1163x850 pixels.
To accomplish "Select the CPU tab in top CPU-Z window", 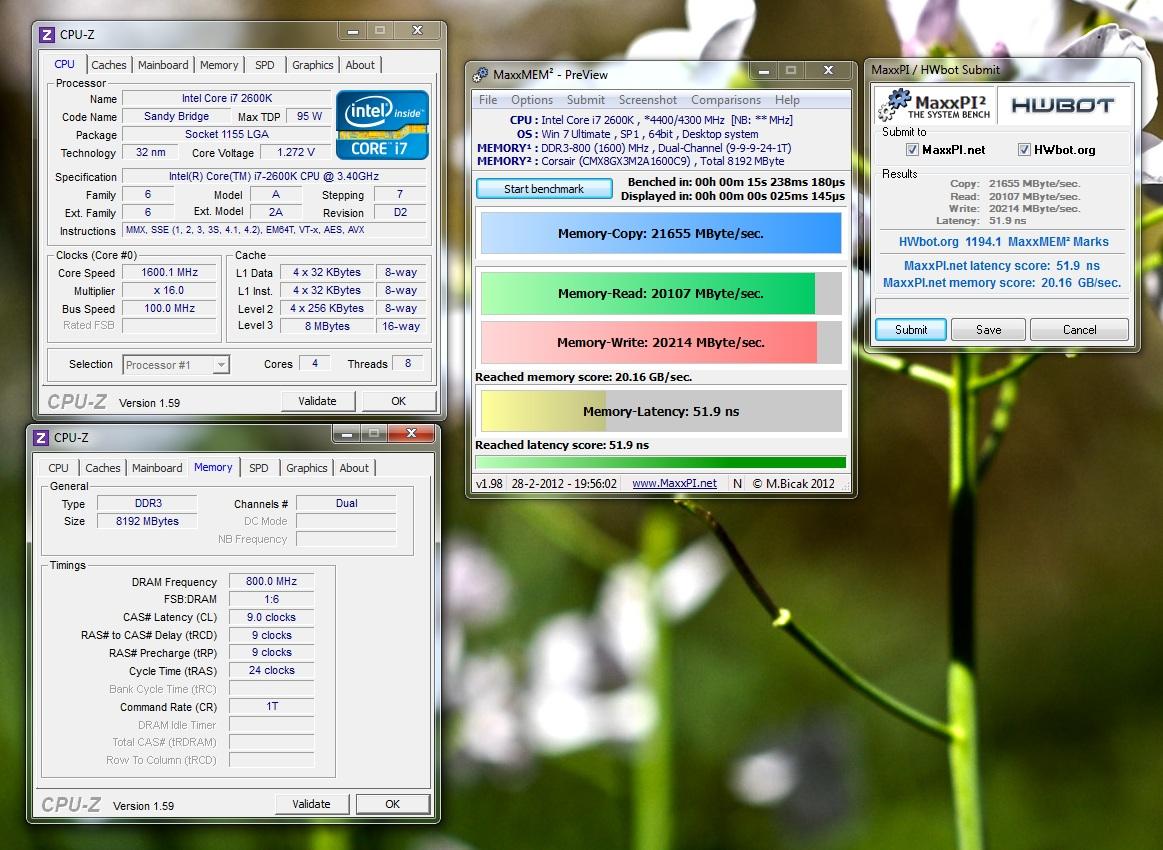I will pos(65,64).
